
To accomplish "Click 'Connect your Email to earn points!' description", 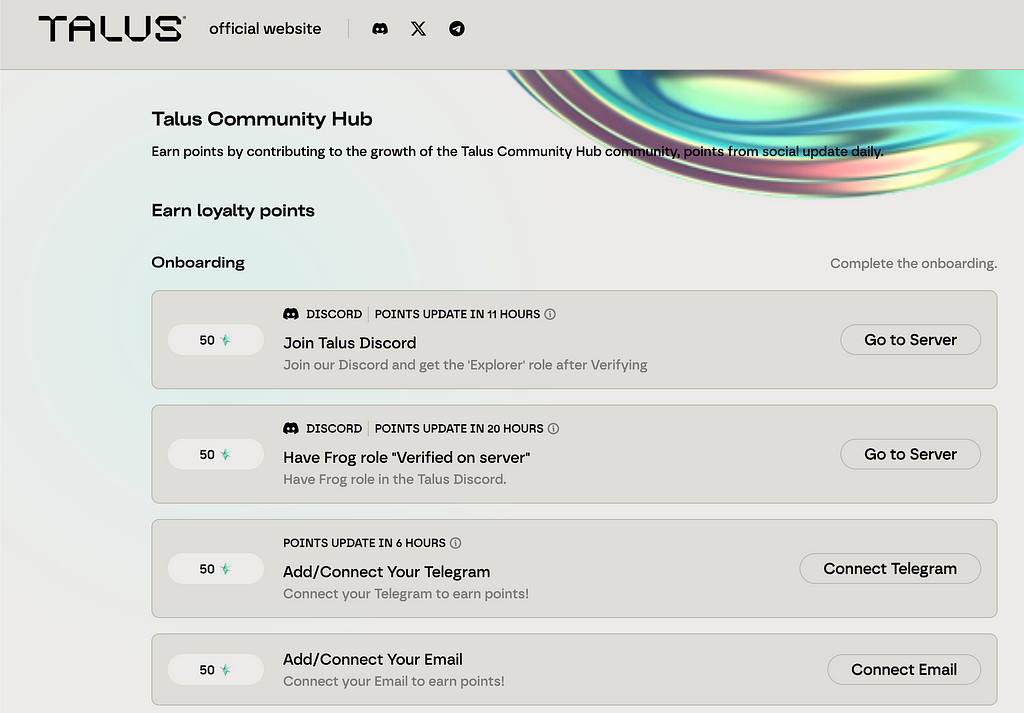I will [x=394, y=681].
